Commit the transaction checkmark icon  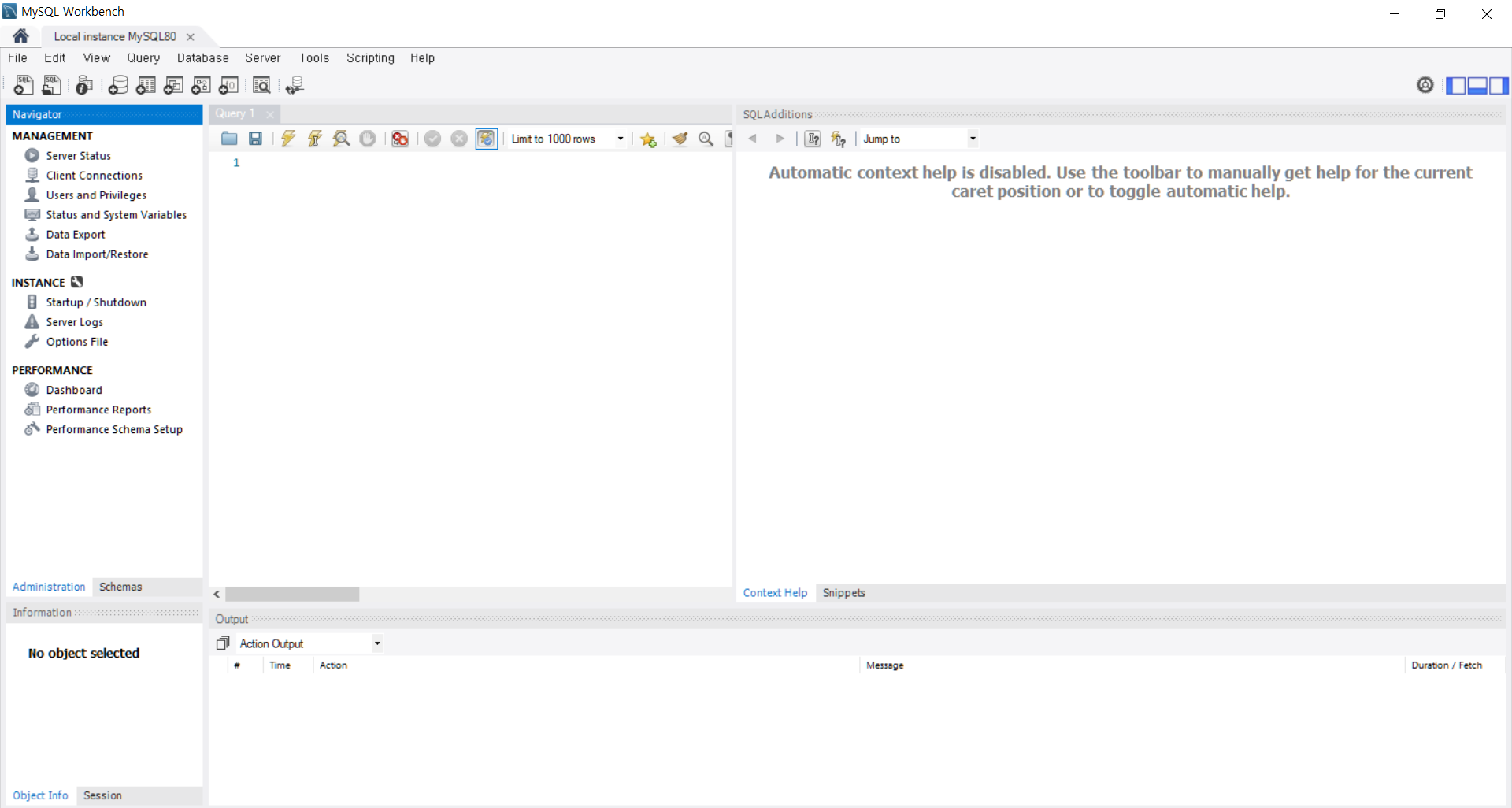pos(432,139)
